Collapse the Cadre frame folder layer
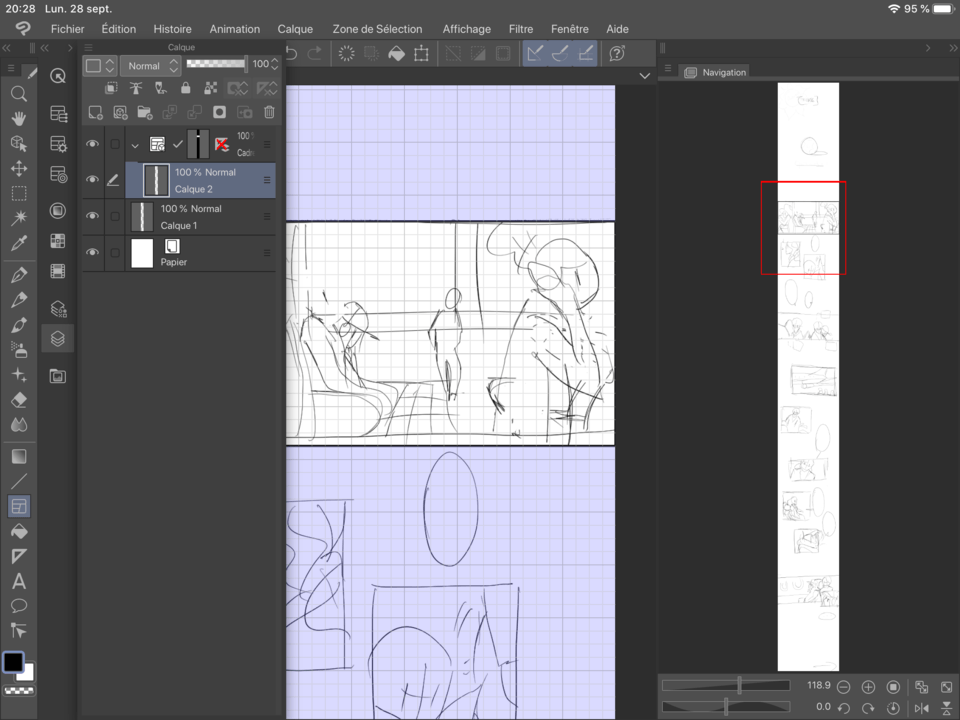Image resolution: width=960 pixels, height=720 pixels. pyautogui.click(x=135, y=145)
